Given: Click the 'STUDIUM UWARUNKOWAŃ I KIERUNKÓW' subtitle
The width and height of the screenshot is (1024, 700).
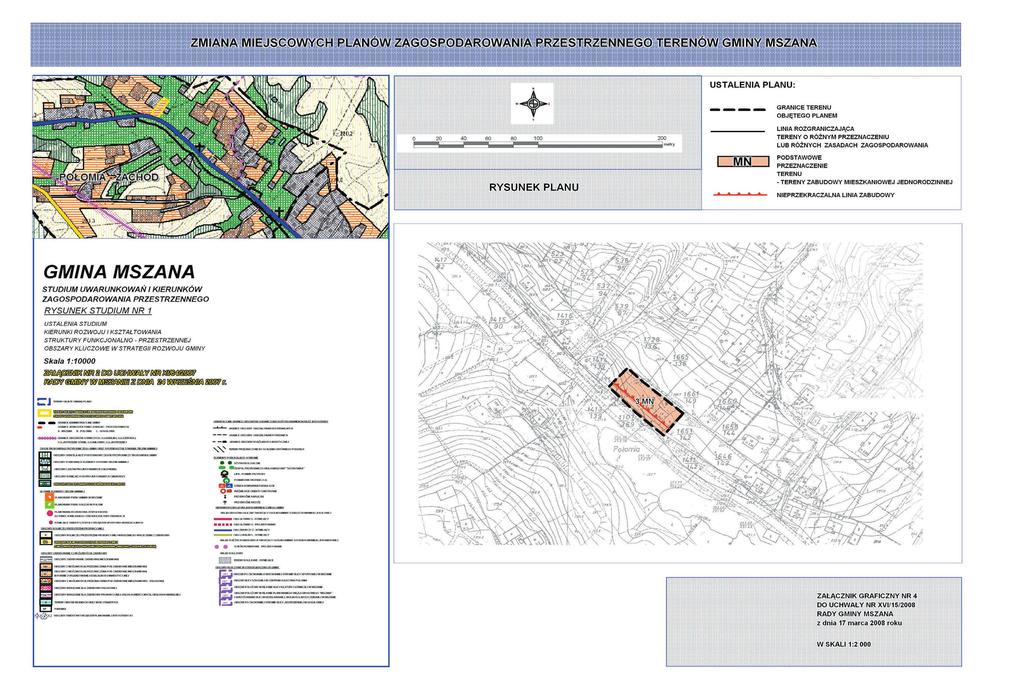Looking at the screenshot, I should coord(122,289).
